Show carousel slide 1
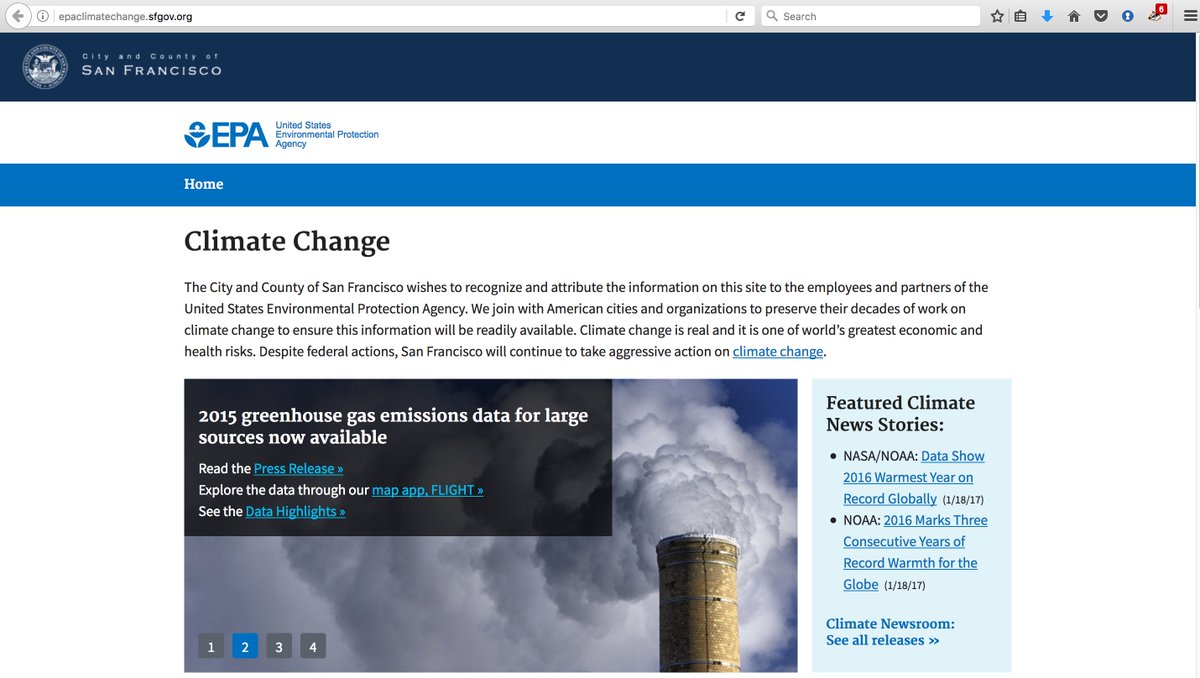This screenshot has width=1200, height=678. point(211,646)
